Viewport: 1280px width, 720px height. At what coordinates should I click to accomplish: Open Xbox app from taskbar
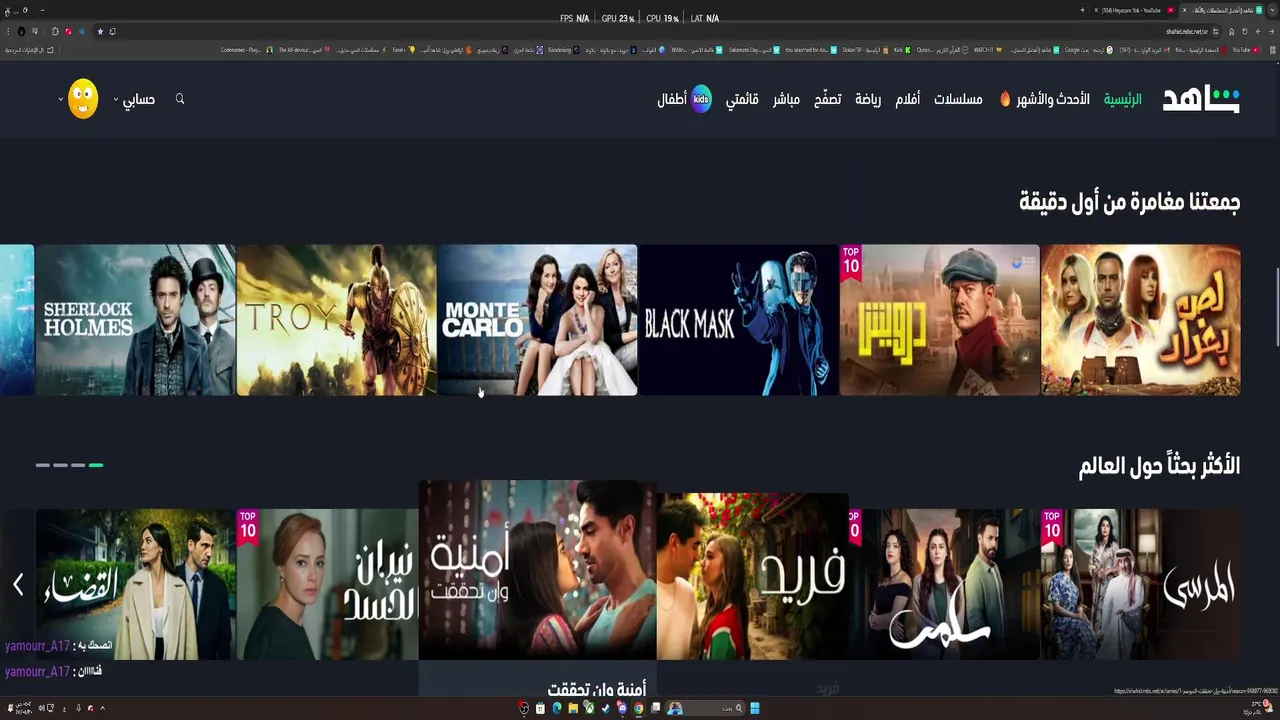coord(589,708)
